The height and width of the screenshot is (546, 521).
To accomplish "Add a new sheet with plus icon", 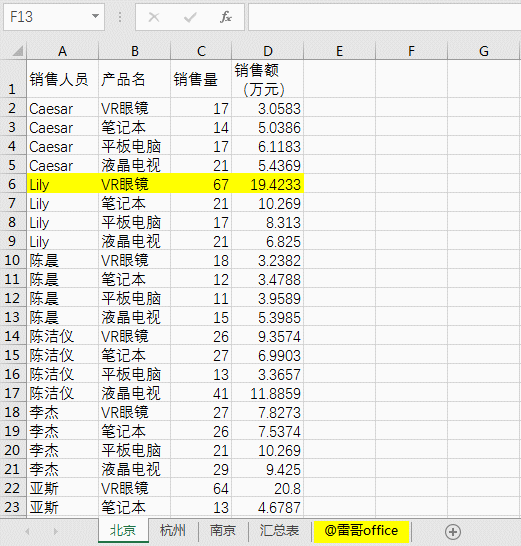I will point(453,532).
